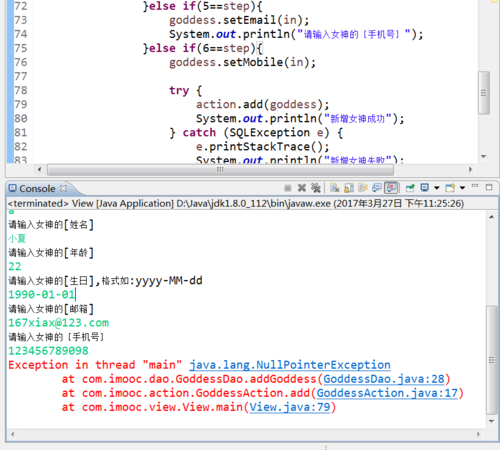500x450 pixels.
Task: Open the java.lang.NullPointerException link
Action: point(290,365)
